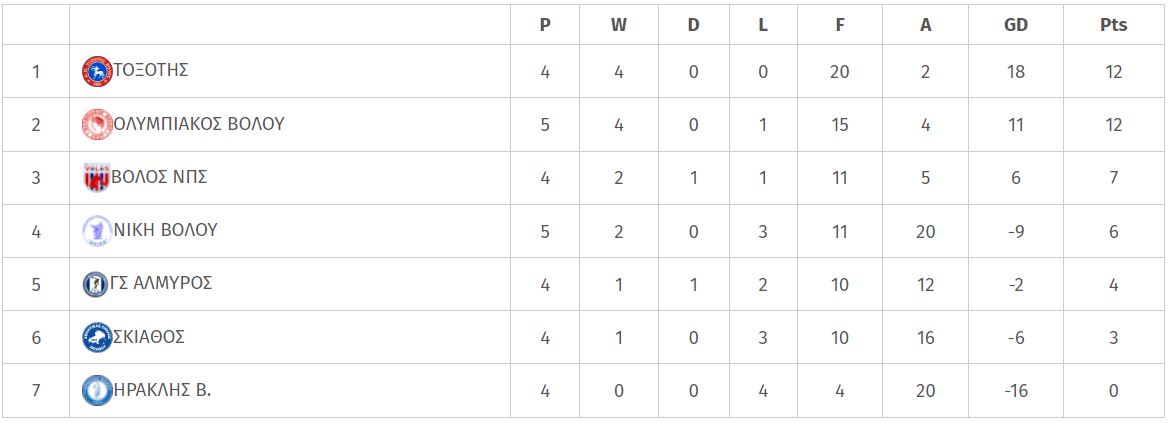This screenshot has width=1169, height=423.
Task: Sort table by the Pts column header
Action: click(x=1114, y=25)
